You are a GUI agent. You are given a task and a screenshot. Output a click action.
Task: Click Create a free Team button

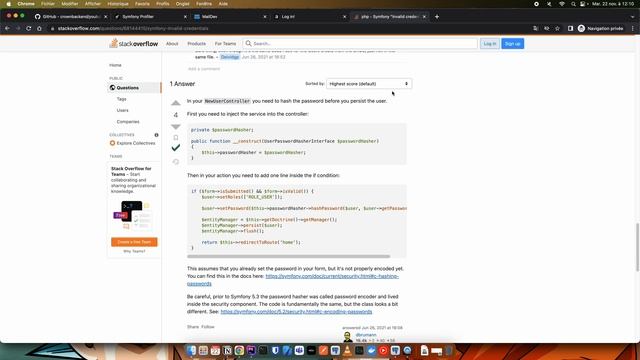coord(134,242)
